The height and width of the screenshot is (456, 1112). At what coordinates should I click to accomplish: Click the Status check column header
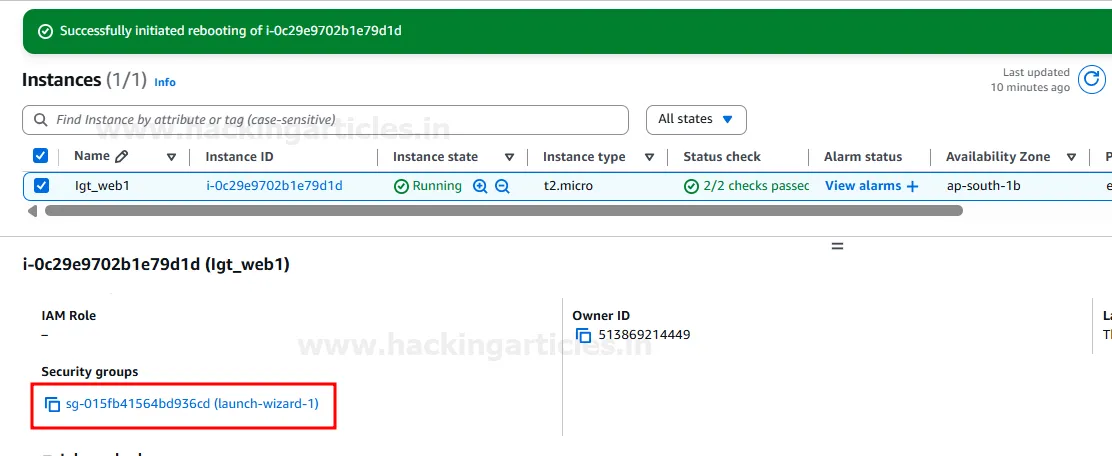click(722, 157)
